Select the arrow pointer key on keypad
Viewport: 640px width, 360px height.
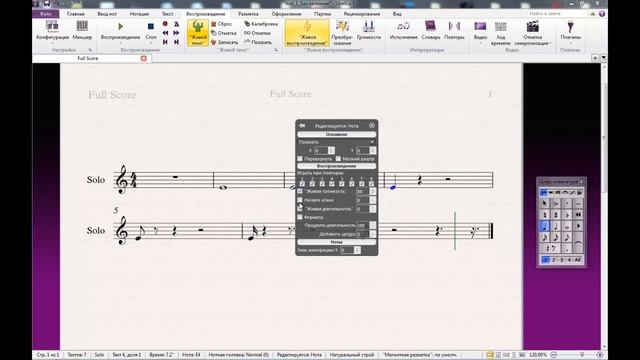pyautogui.click(x=544, y=203)
